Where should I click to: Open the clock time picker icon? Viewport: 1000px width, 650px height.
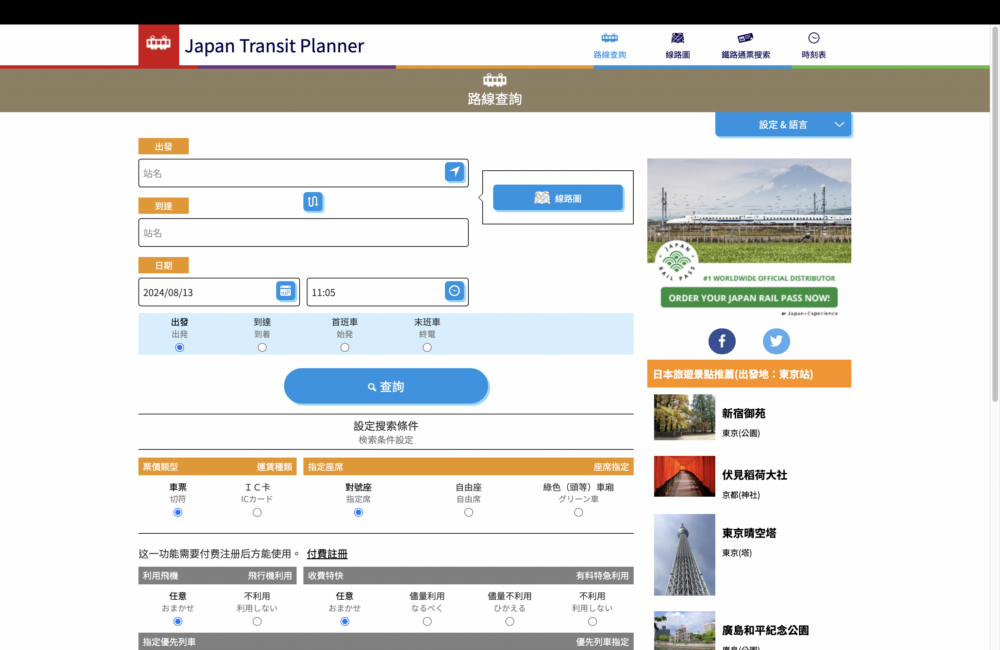click(455, 291)
